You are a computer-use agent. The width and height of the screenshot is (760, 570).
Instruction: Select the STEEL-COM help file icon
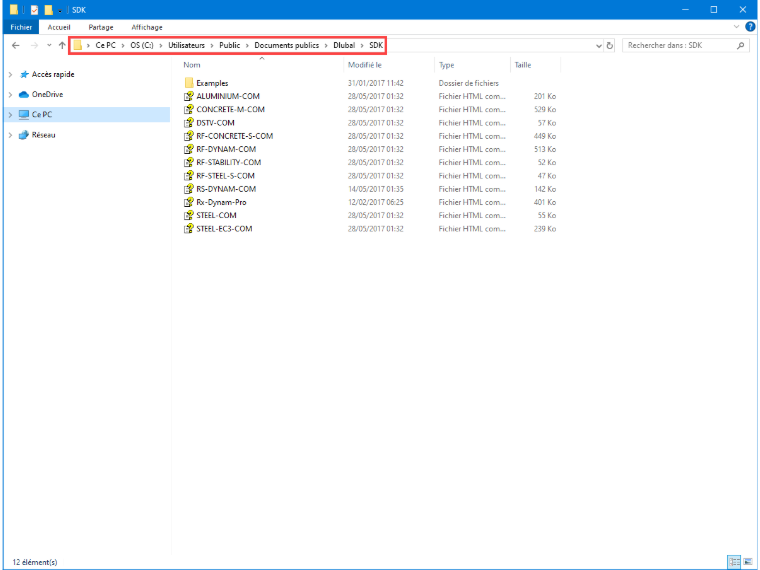(x=189, y=215)
